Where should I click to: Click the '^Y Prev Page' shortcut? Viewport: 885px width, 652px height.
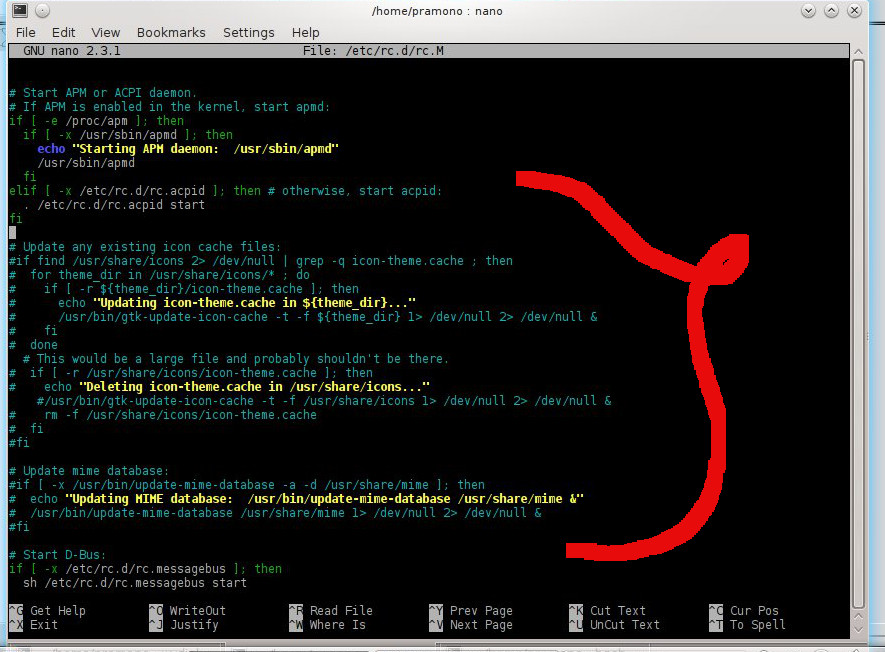(471, 611)
